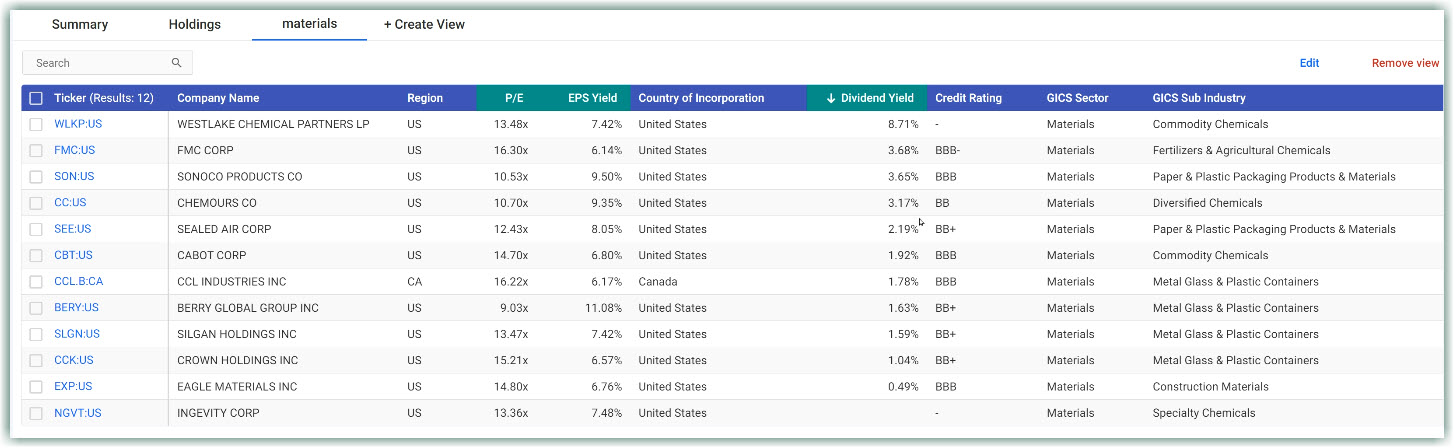Viewport: 1454px width, 448px height.
Task: Focus the Search input field
Action: pyautogui.click(x=107, y=63)
